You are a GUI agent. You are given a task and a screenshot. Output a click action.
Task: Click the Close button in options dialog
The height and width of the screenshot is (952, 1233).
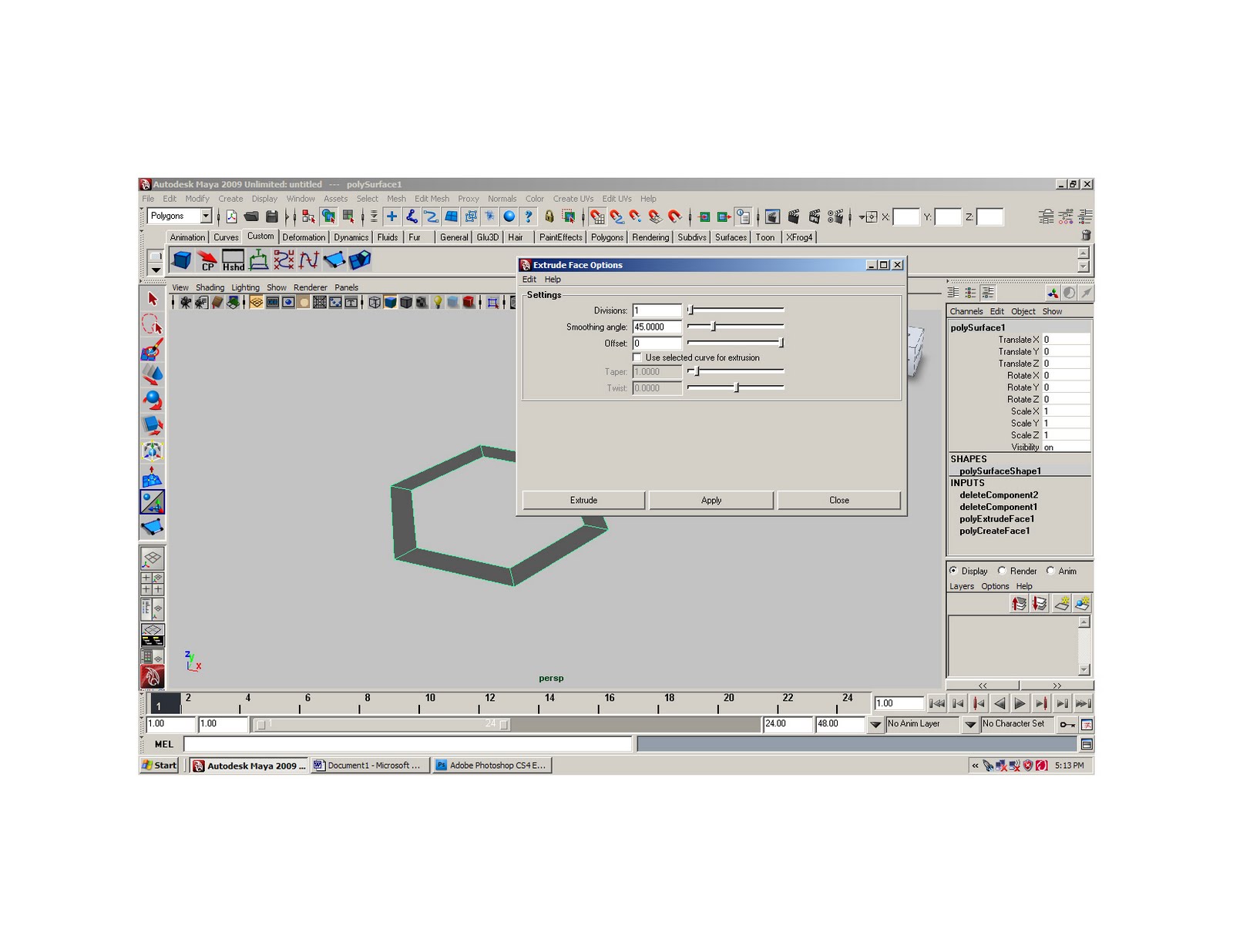tap(839, 501)
